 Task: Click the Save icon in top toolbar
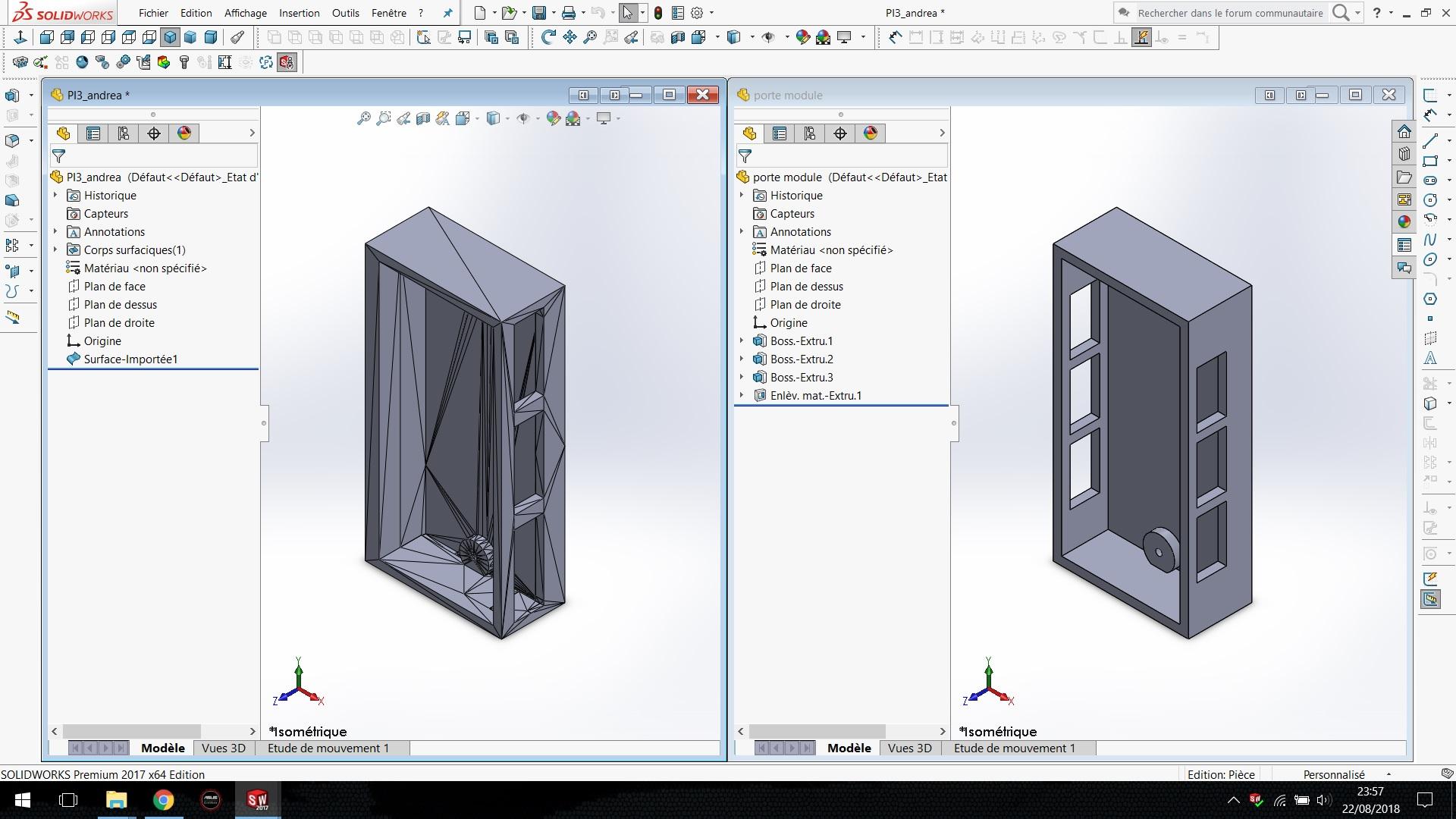click(539, 13)
